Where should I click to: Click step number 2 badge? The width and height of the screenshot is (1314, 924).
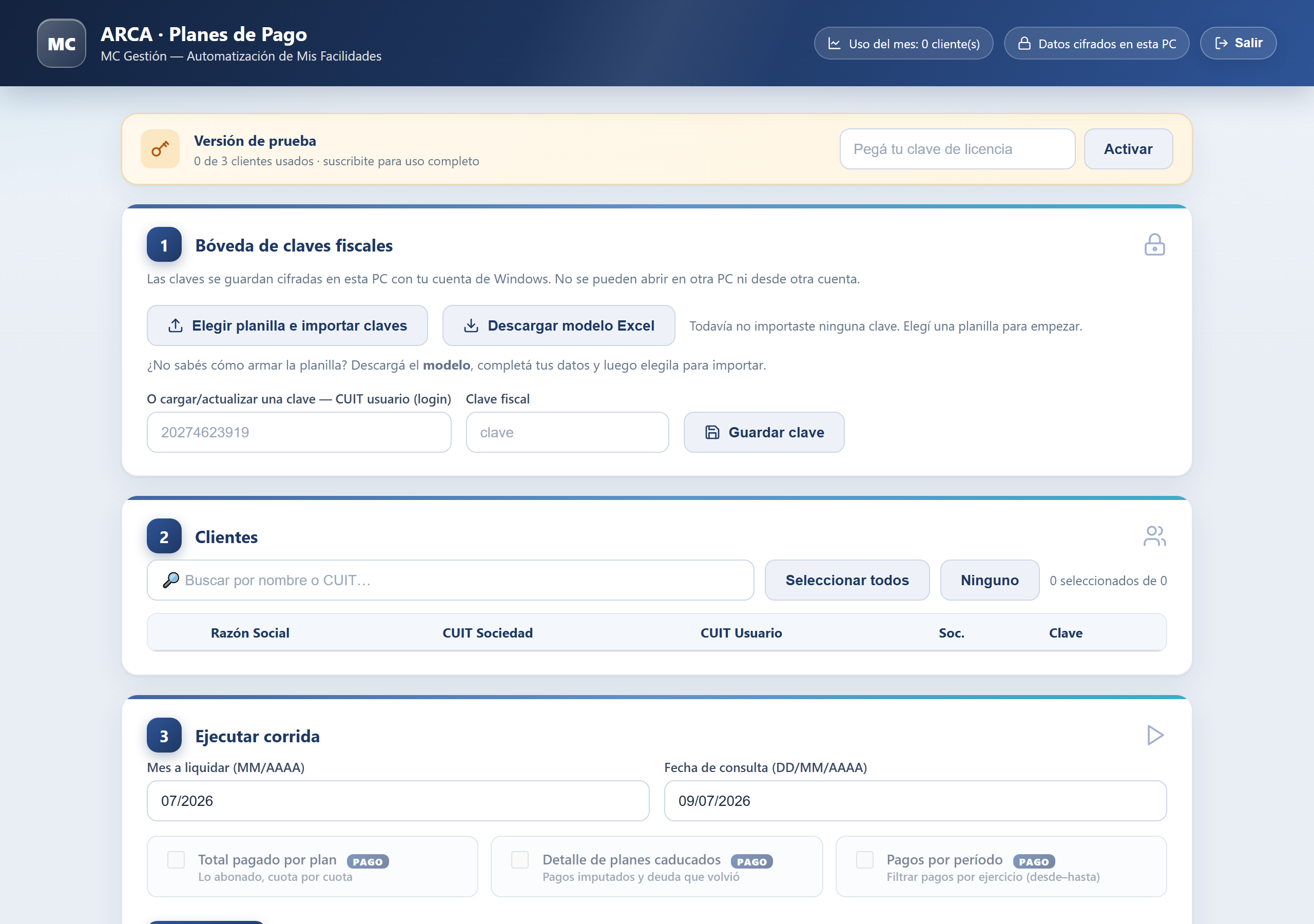click(164, 536)
